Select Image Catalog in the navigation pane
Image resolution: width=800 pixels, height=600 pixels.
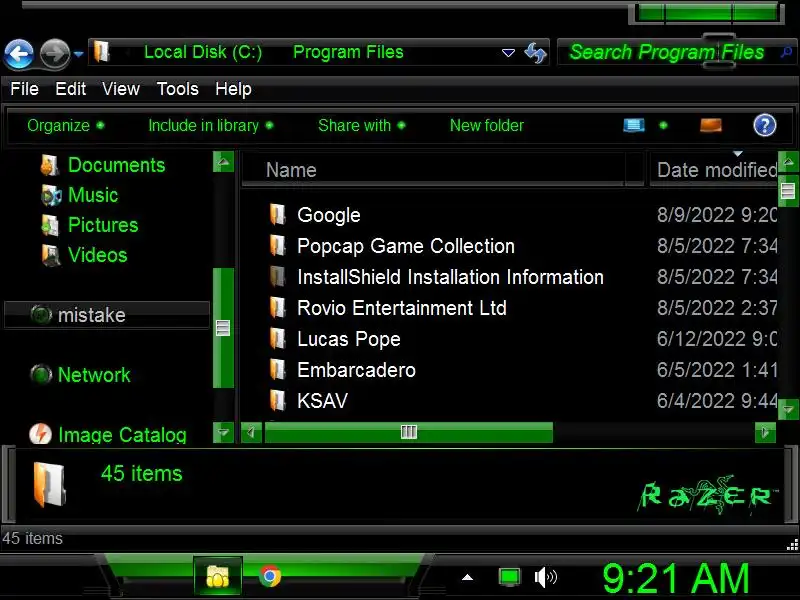pos(122,435)
